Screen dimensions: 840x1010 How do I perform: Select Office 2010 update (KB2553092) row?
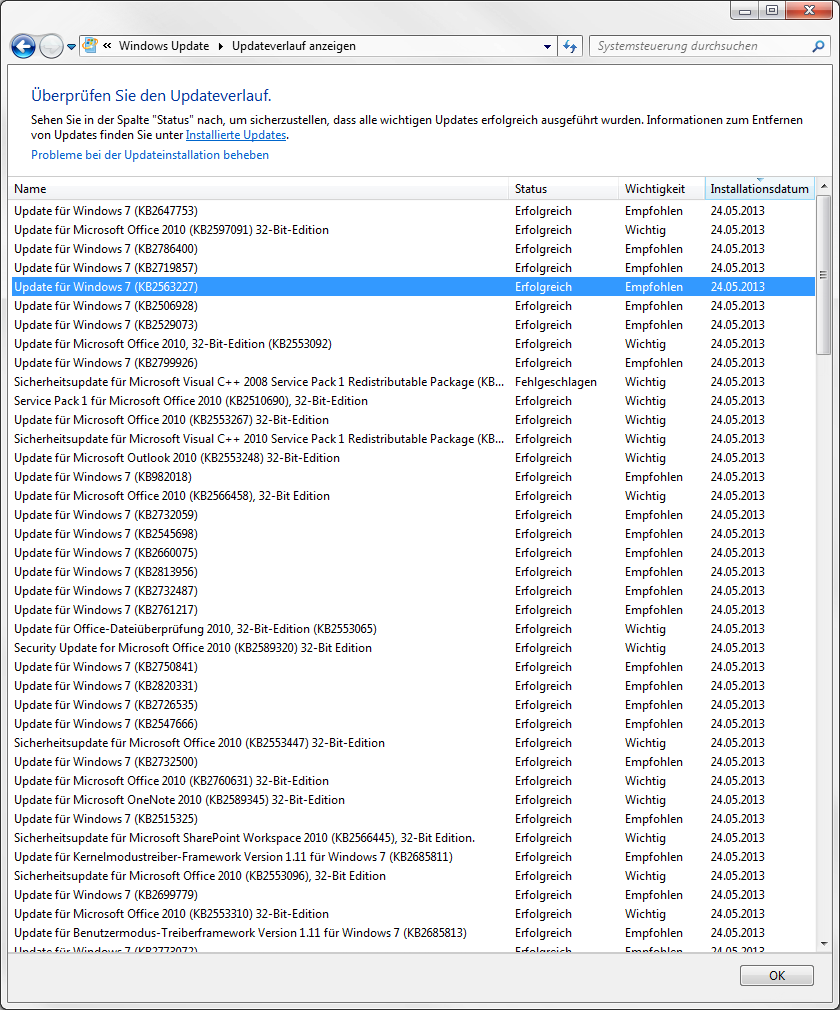pyautogui.click(x=414, y=344)
